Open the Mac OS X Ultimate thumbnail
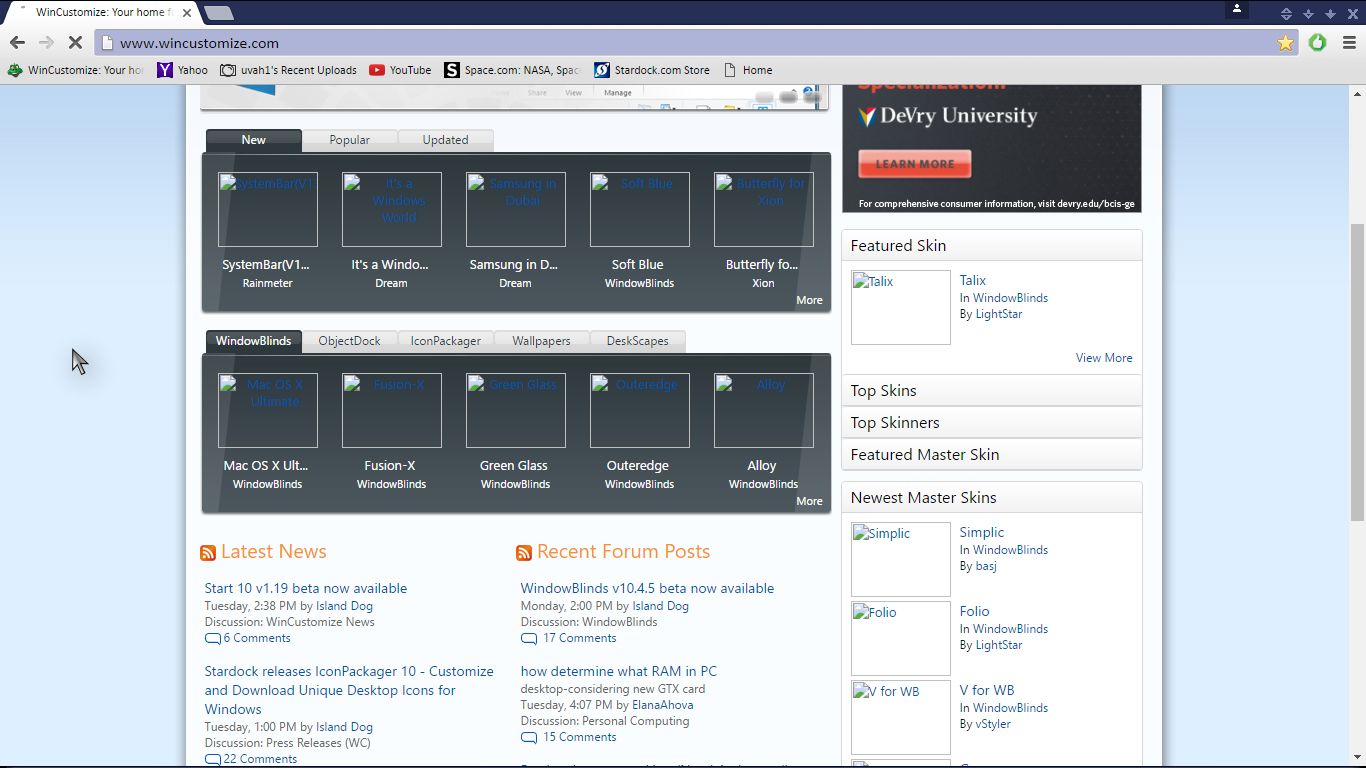The width and height of the screenshot is (1366, 768). 268,410
